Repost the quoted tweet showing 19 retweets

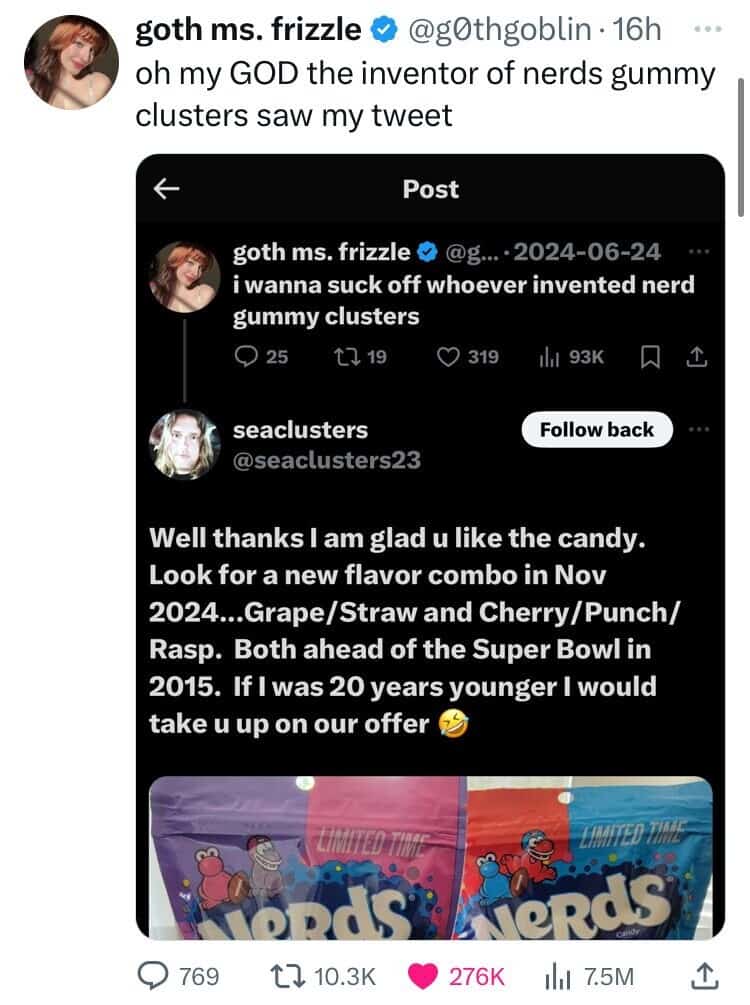347,356
